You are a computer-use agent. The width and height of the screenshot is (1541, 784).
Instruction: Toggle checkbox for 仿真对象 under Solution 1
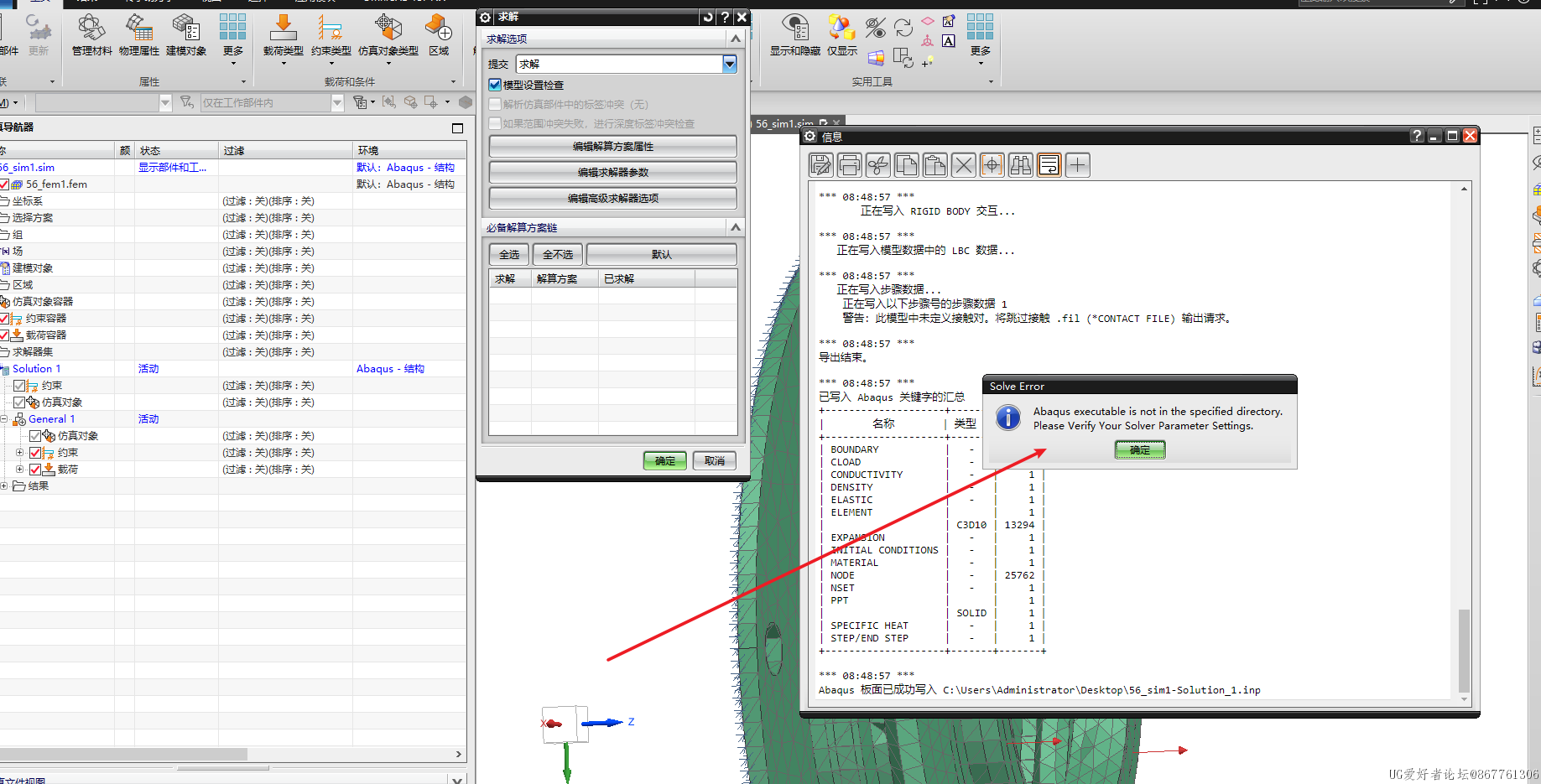[19, 402]
